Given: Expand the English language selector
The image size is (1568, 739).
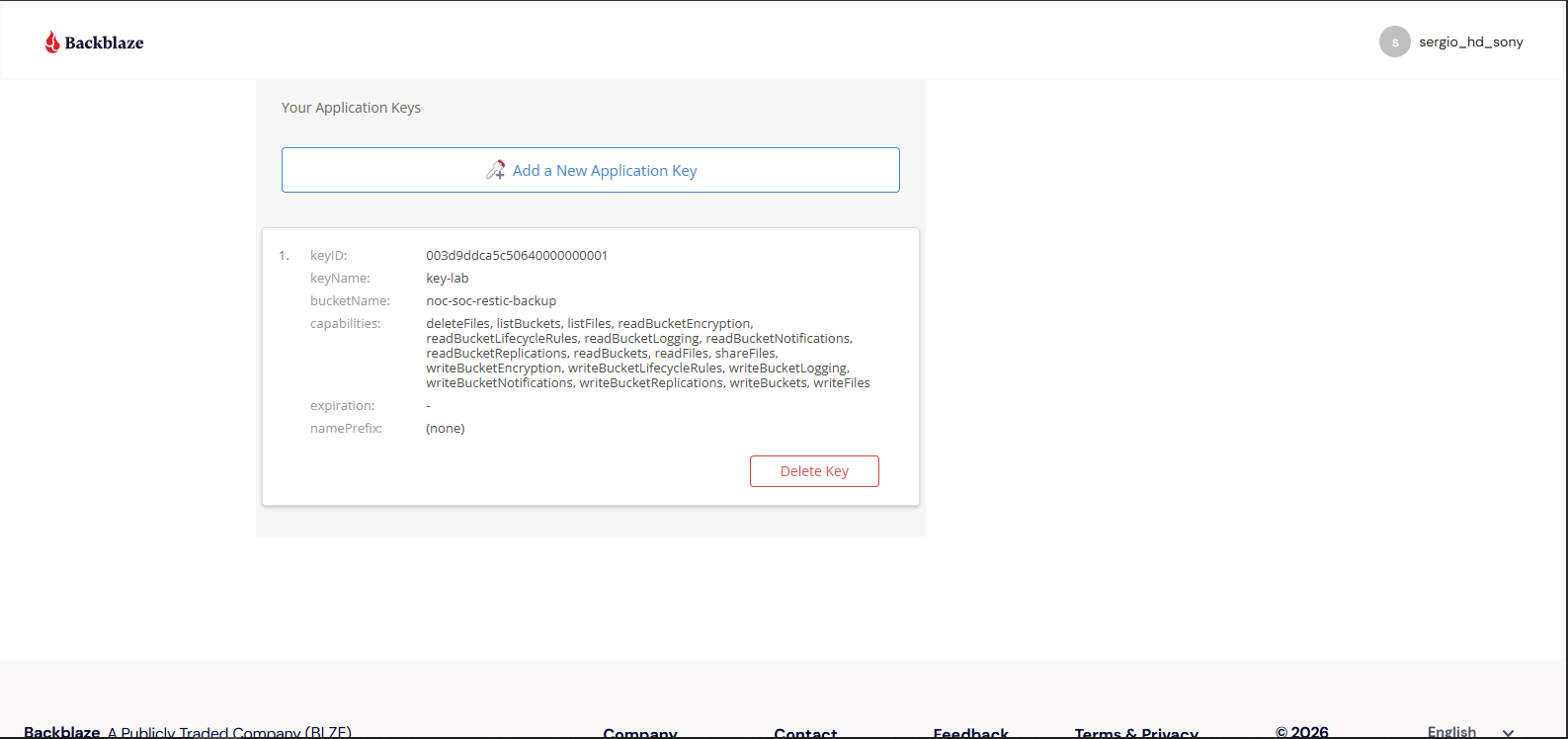Looking at the screenshot, I should 1470,731.
